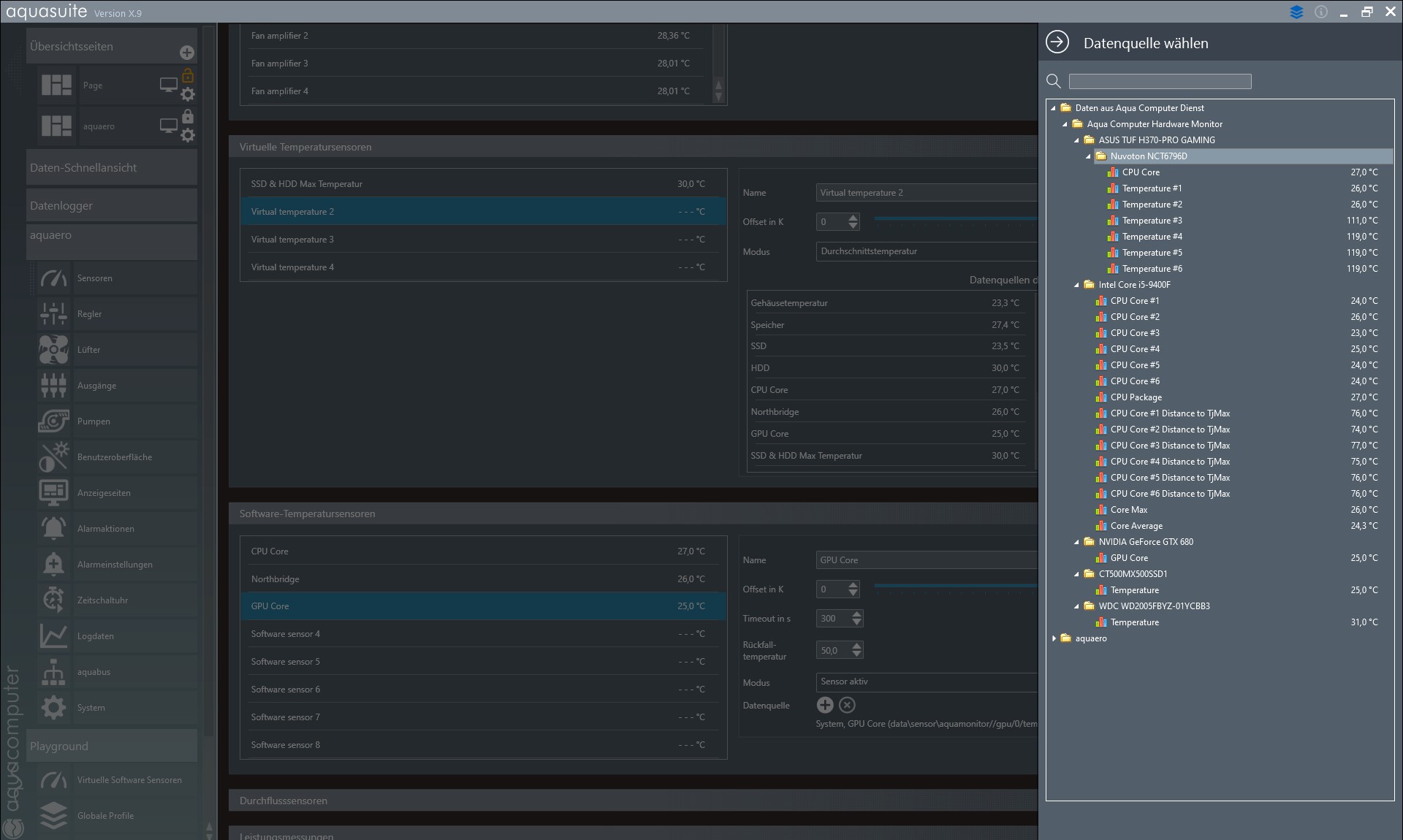Open the Daten-Schnellansicht section
Screen dimensions: 1403x840
pos(111,168)
